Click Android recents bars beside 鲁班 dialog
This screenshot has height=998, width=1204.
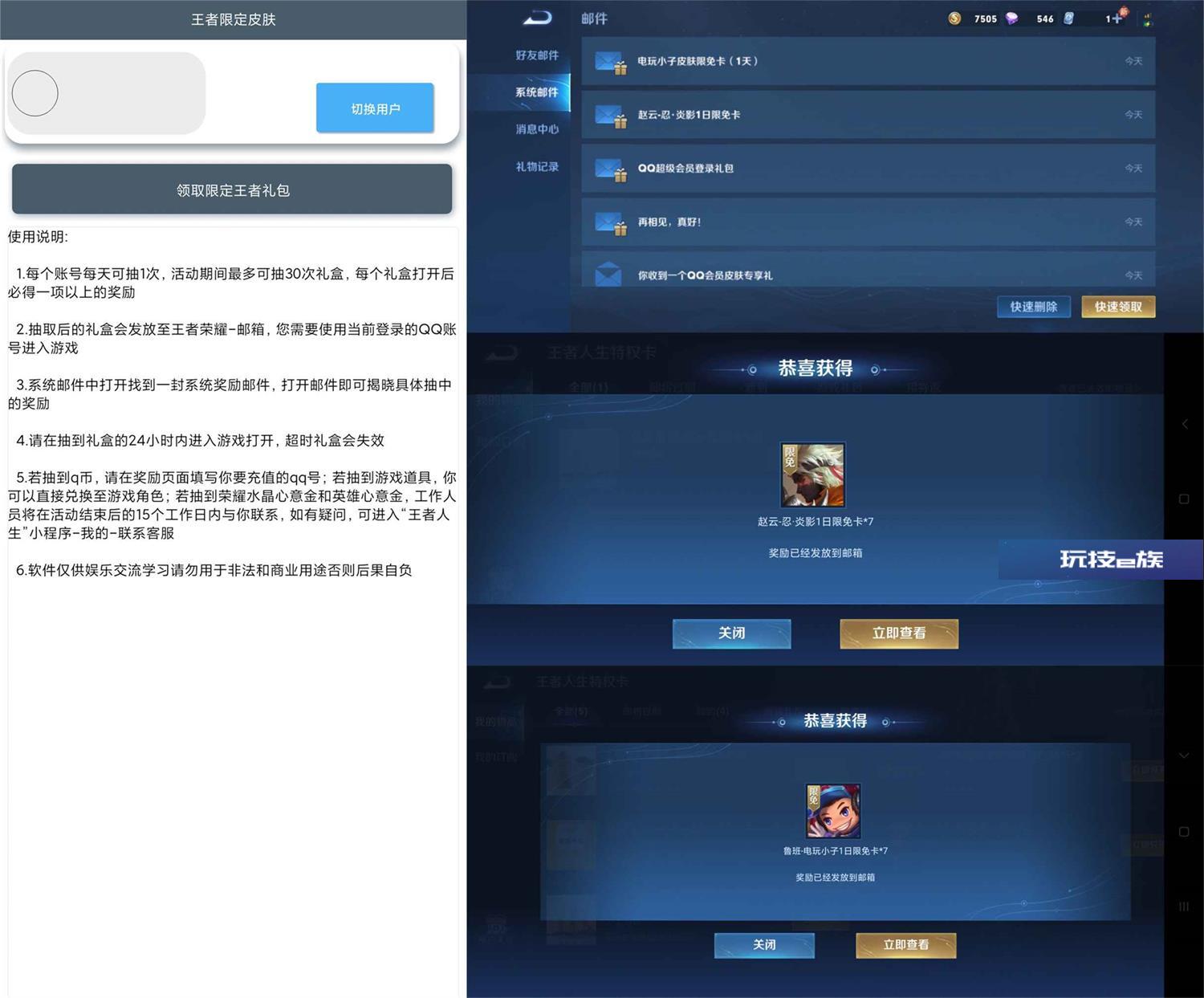pyautogui.click(x=1184, y=906)
